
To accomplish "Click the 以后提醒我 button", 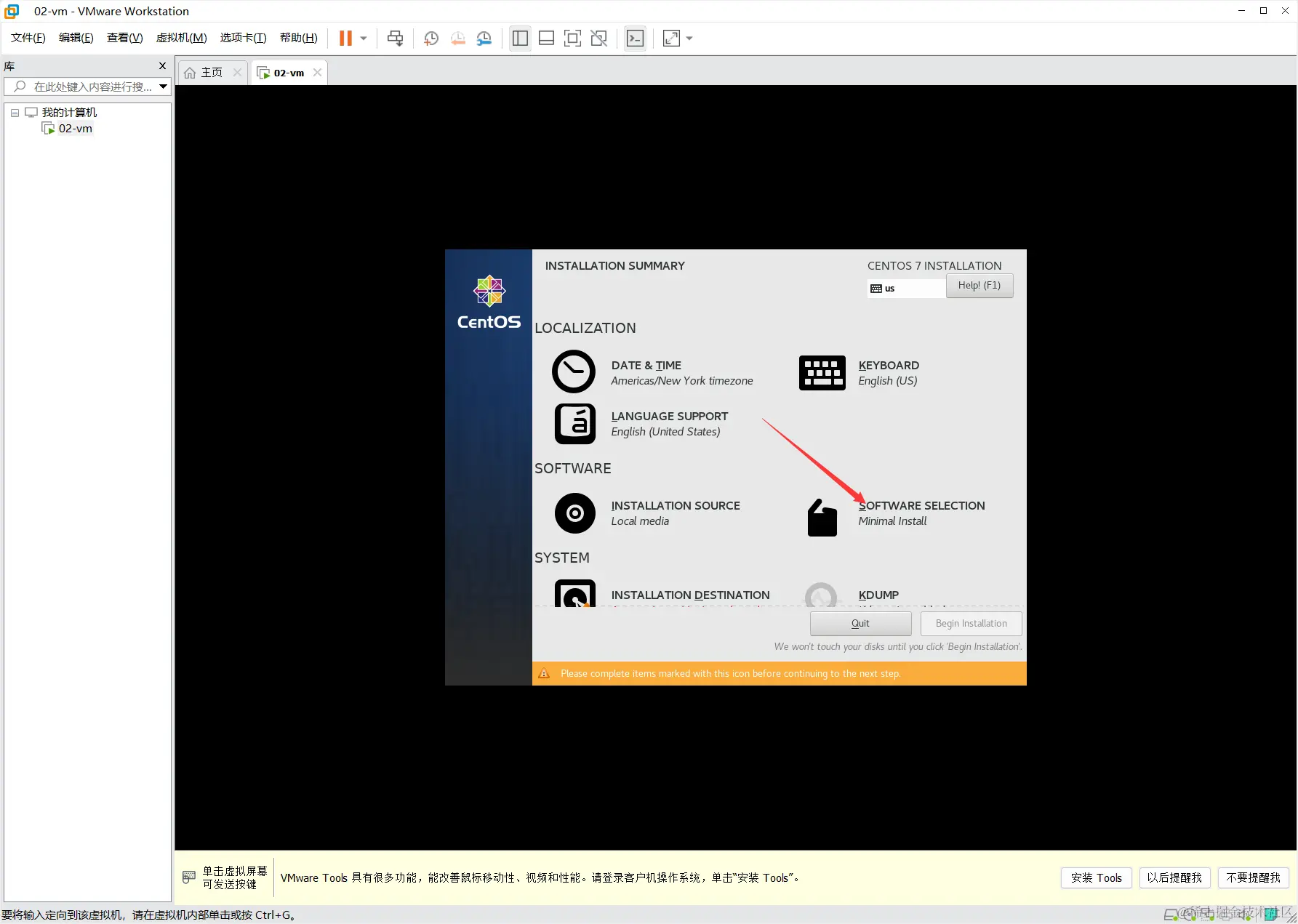I will [1175, 878].
